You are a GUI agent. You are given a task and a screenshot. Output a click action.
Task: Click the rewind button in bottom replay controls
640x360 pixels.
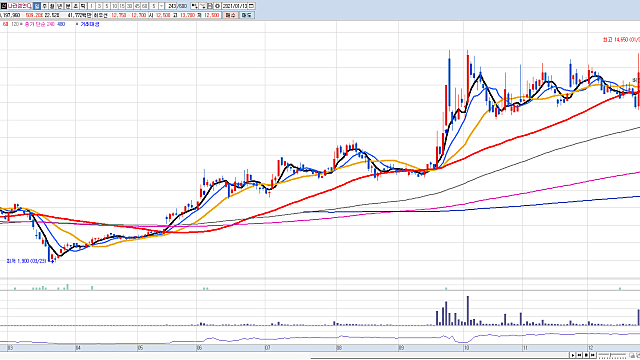tap(579, 355)
